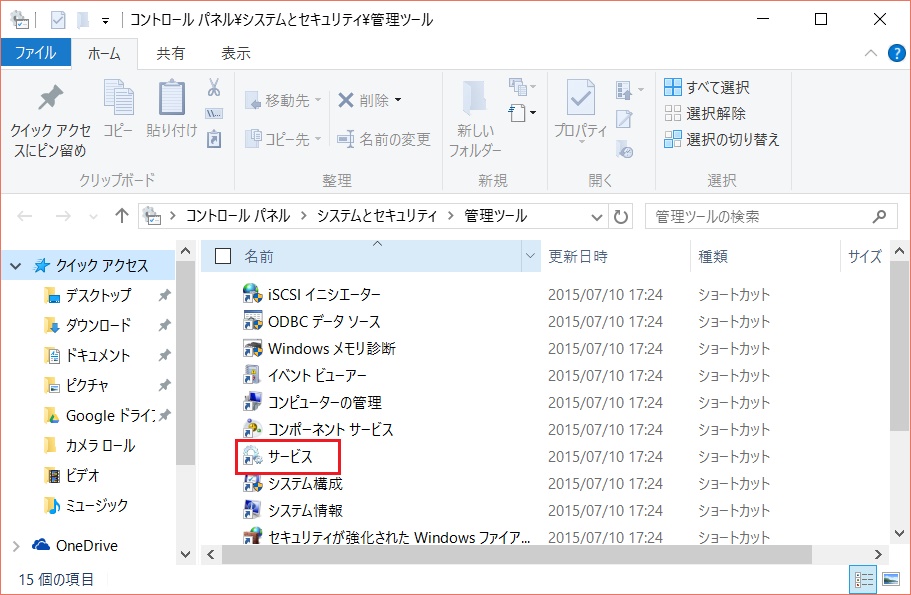Open the address bar history dropdown
This screenshot has height=595, width=911.
597,217
